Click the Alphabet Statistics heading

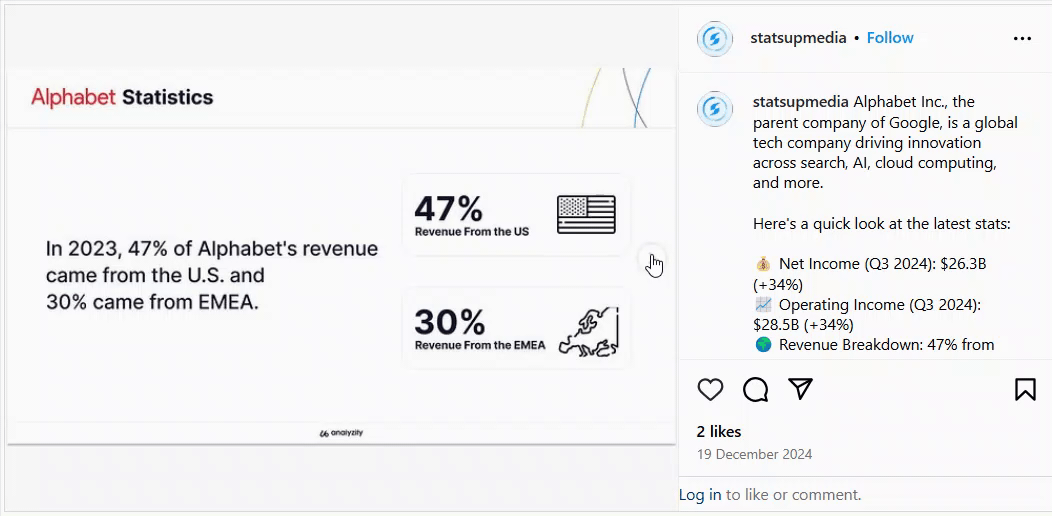(x=122, y=97)
